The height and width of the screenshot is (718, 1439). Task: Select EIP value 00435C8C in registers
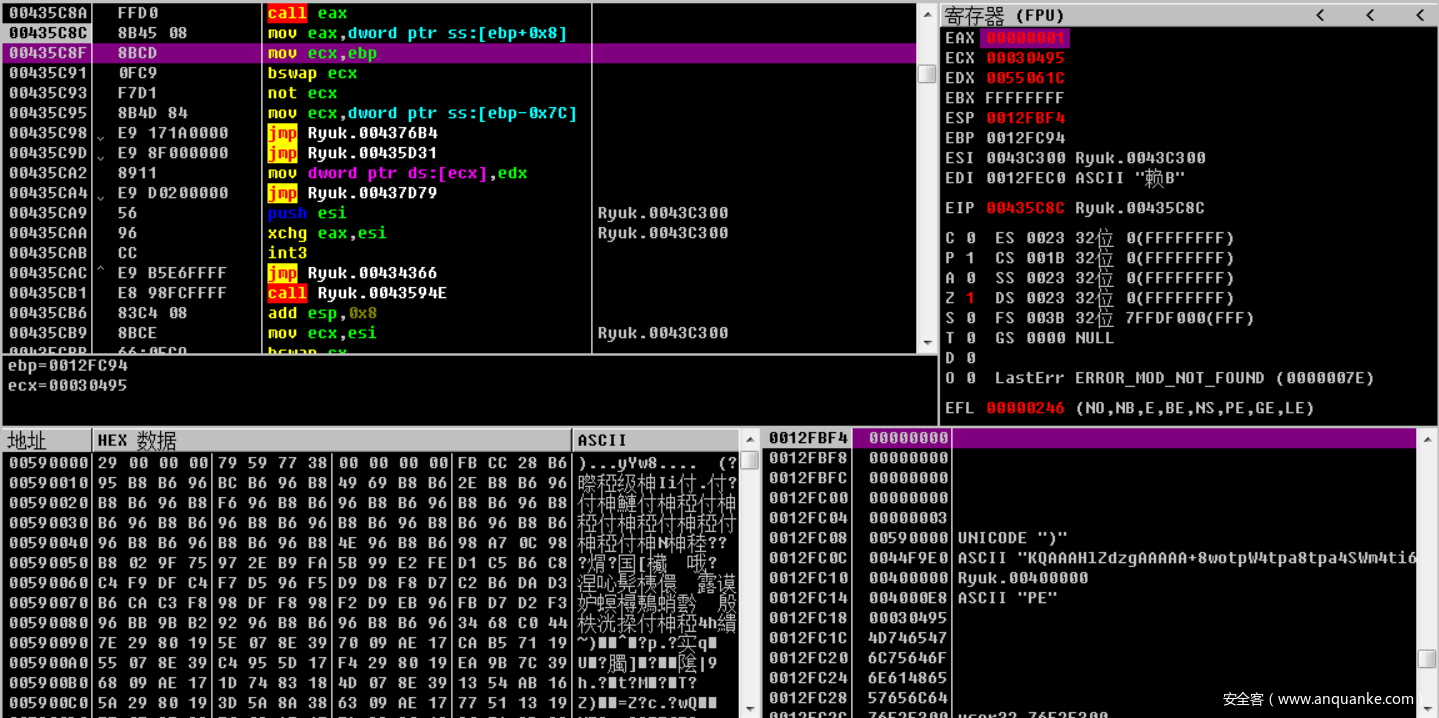[x=1025, y=208]
